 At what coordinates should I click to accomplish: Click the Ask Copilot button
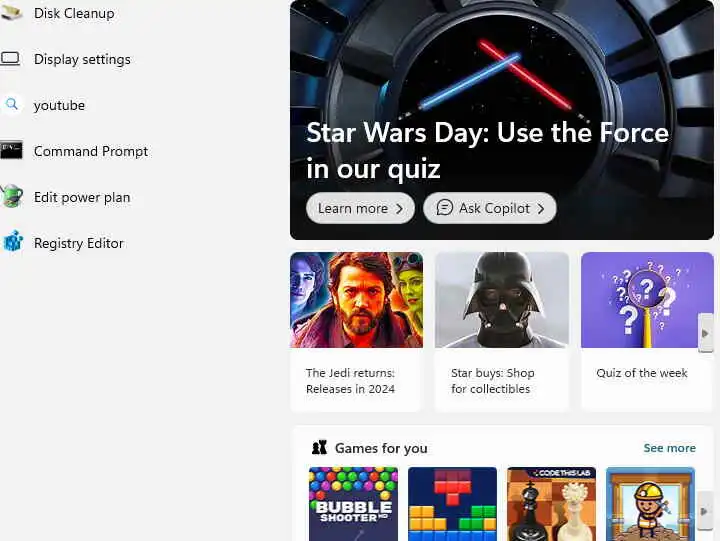(490, 209)
